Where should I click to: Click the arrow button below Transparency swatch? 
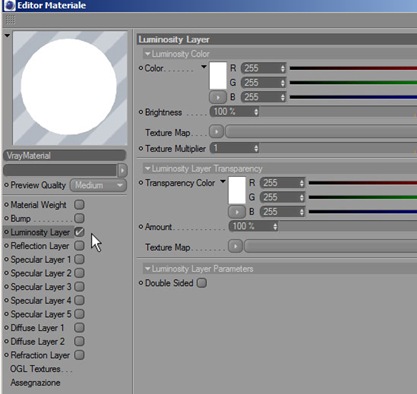tap(237, 212)
